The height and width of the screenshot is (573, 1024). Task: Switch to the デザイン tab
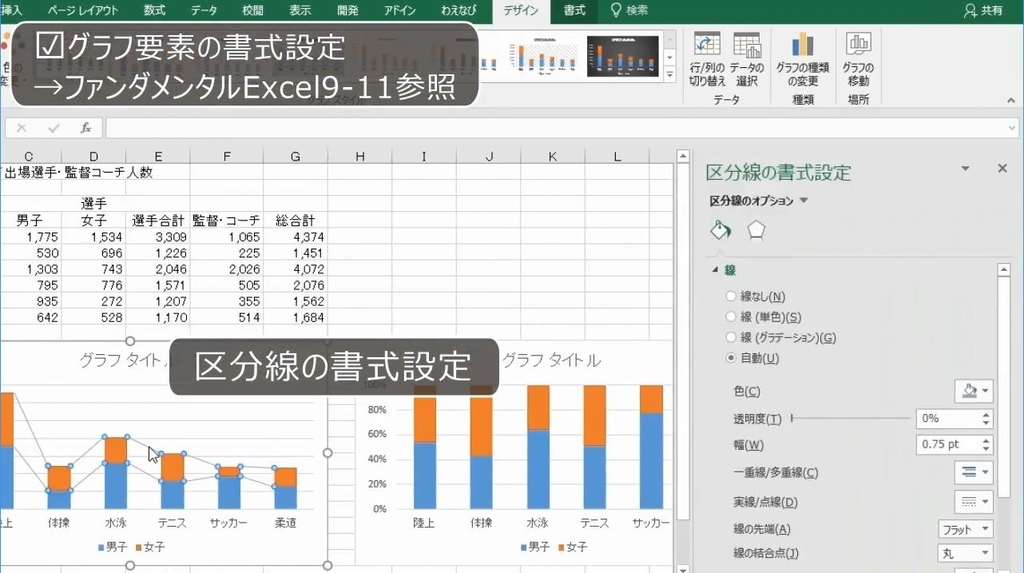(520, 10)
